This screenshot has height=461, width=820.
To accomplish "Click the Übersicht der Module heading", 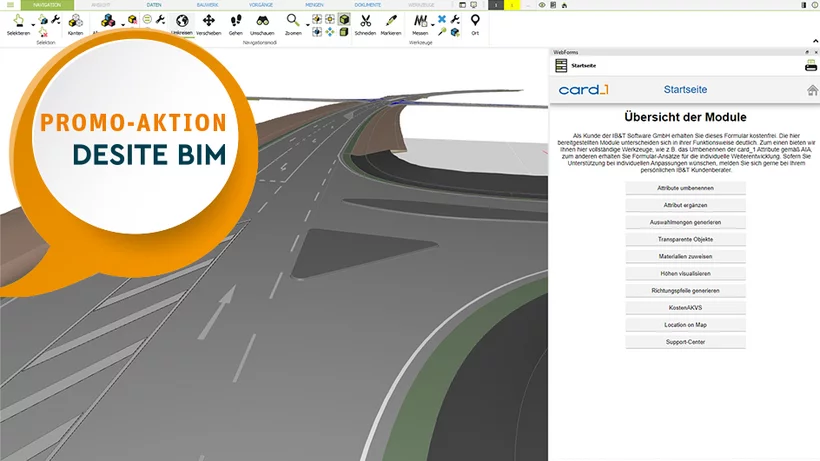I will (x=685, y=117).
